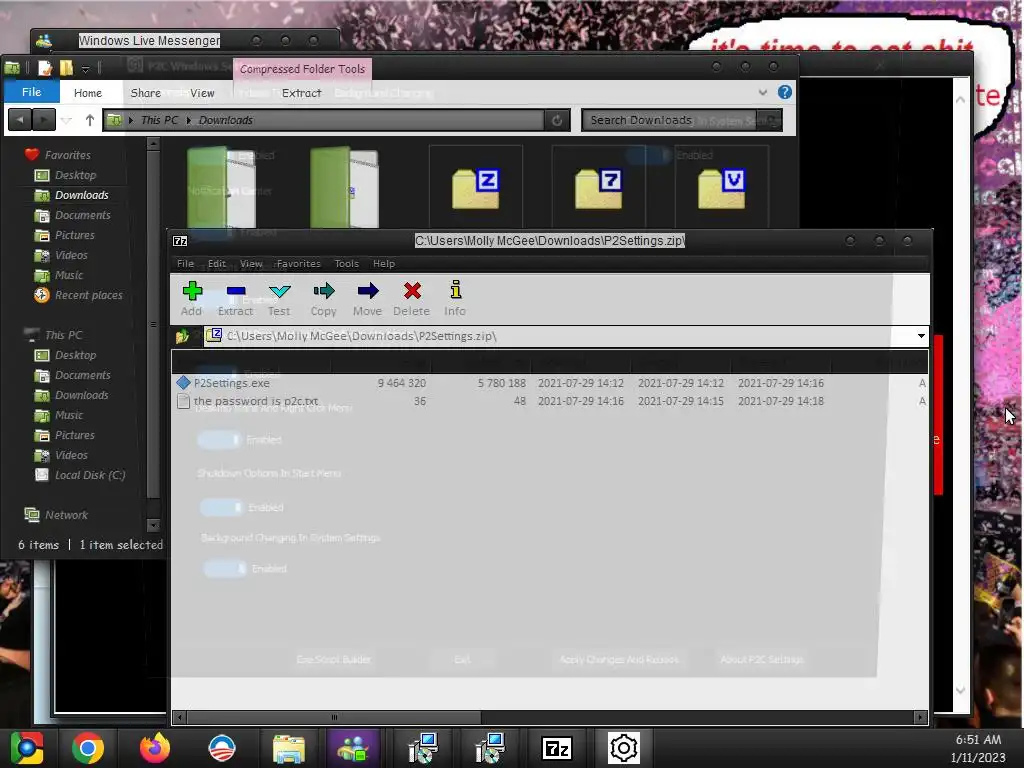Screen dimensions: 1024x768
Task: Click the Move arrow in 7-Zip toolbar
Action: [x=367, y=299]
